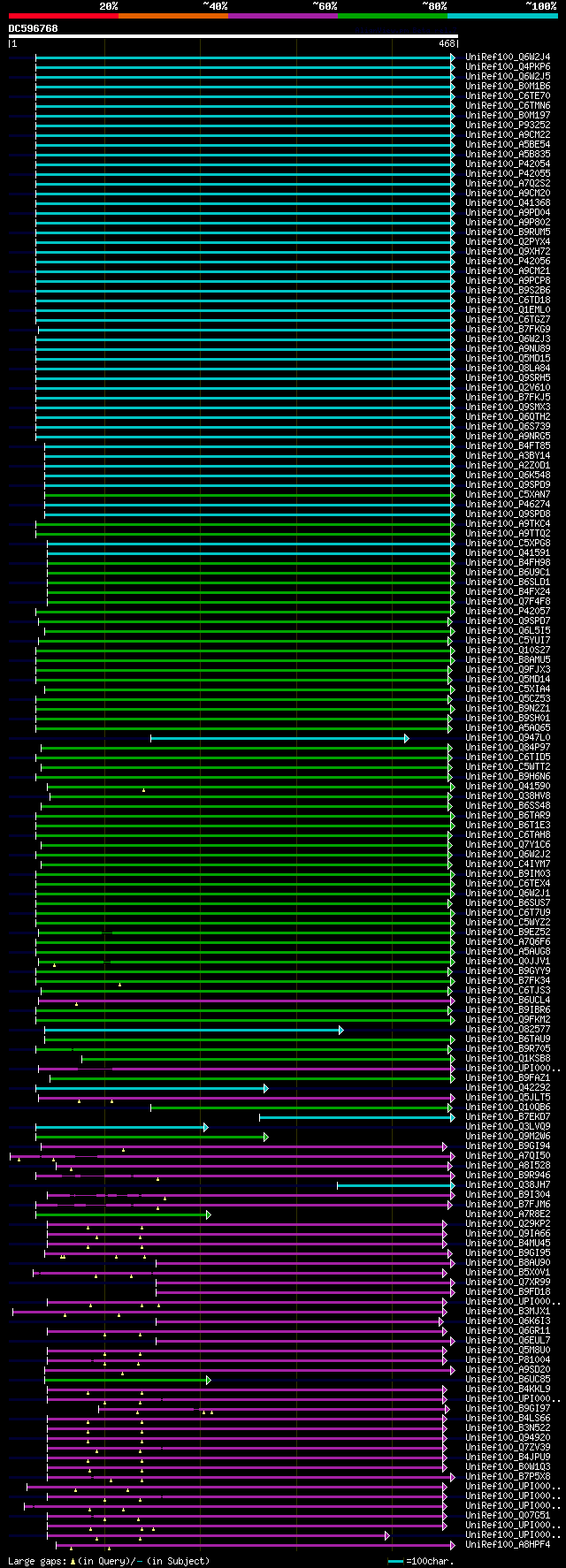The image size is (566, 1568).
Task: Open hit UniRef100_Q4PKP6
Action: click(508, 66)
